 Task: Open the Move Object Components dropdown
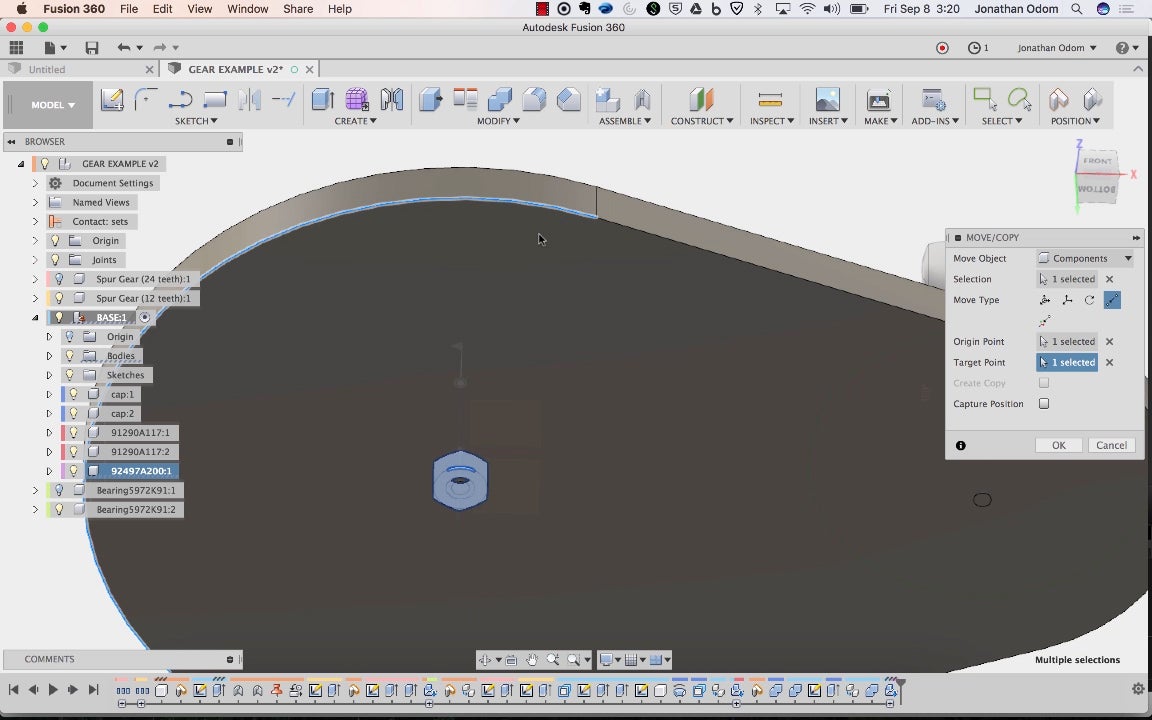click(x=1086, y=258)
